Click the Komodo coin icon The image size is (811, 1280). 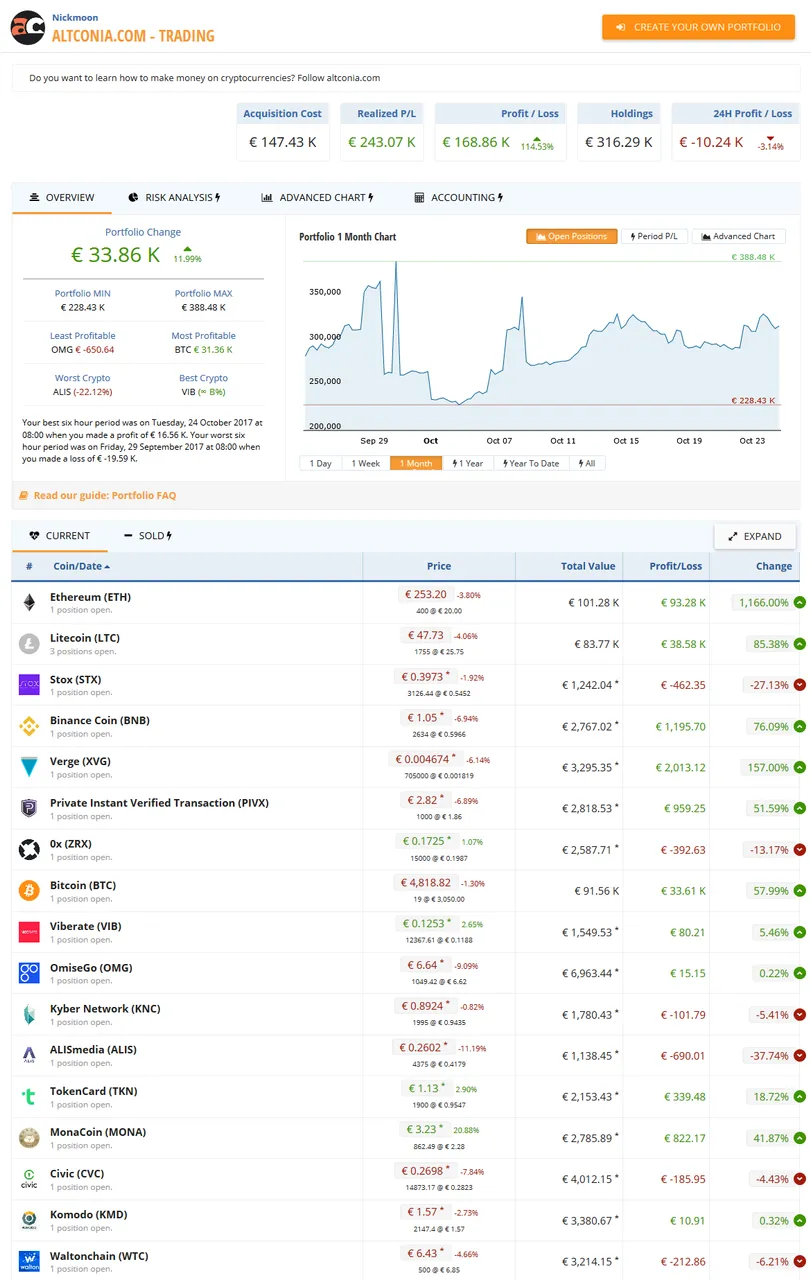pyautogui.click(x=29, y=1220)
